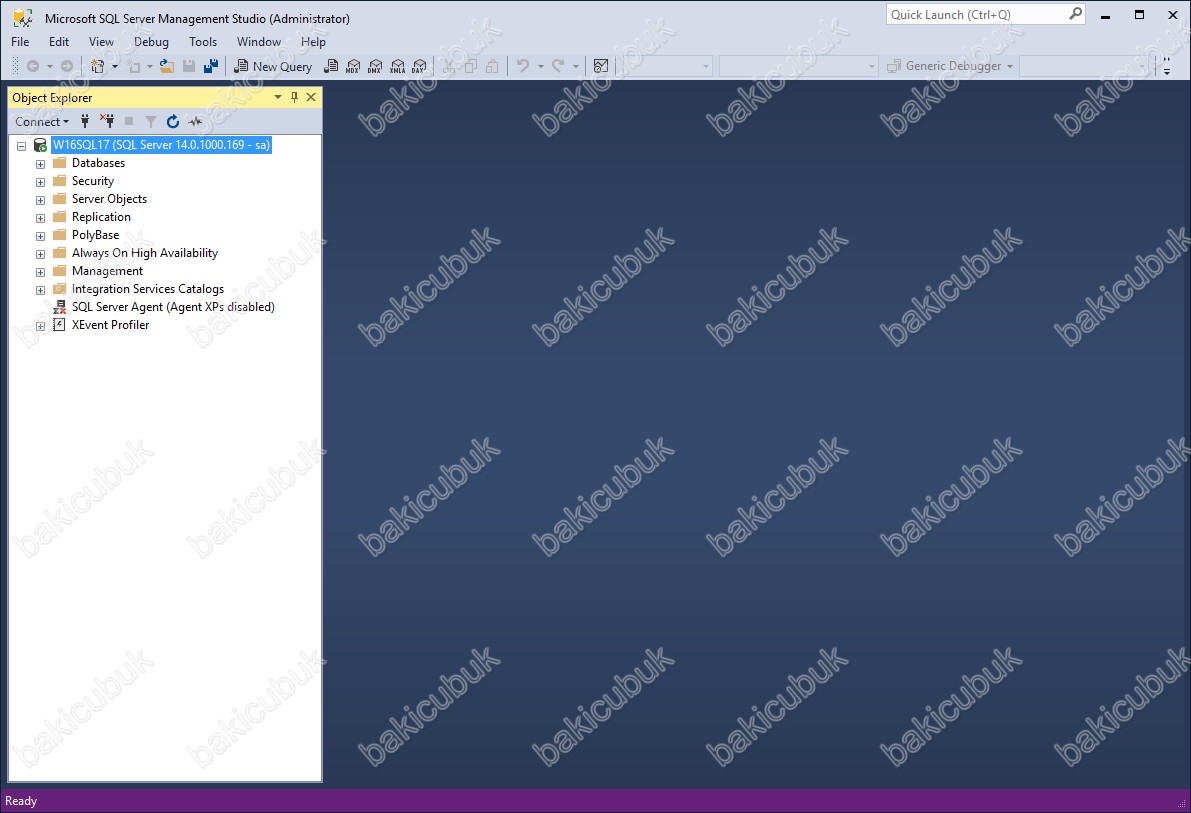The height and width of the screenshot is (813, 1191).
Task: Select the W16SQL17 server node
Action: click(161, 144)
